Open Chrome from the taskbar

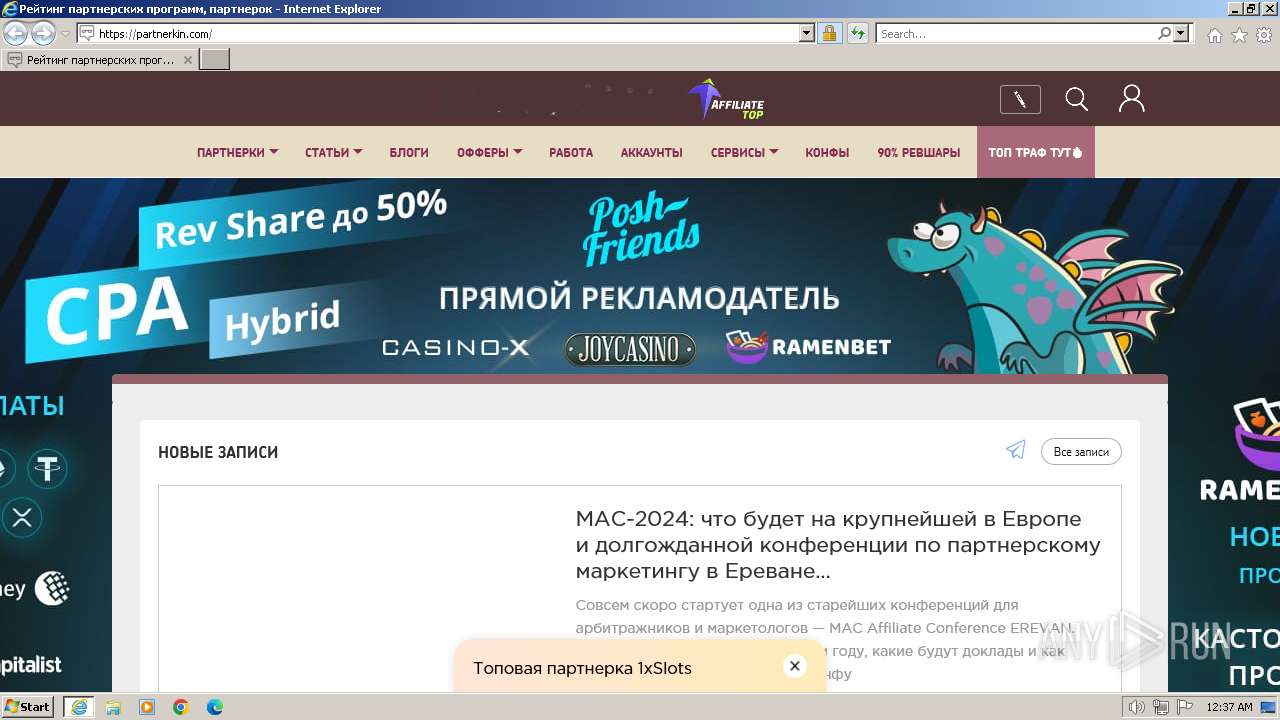pos(181,707)
